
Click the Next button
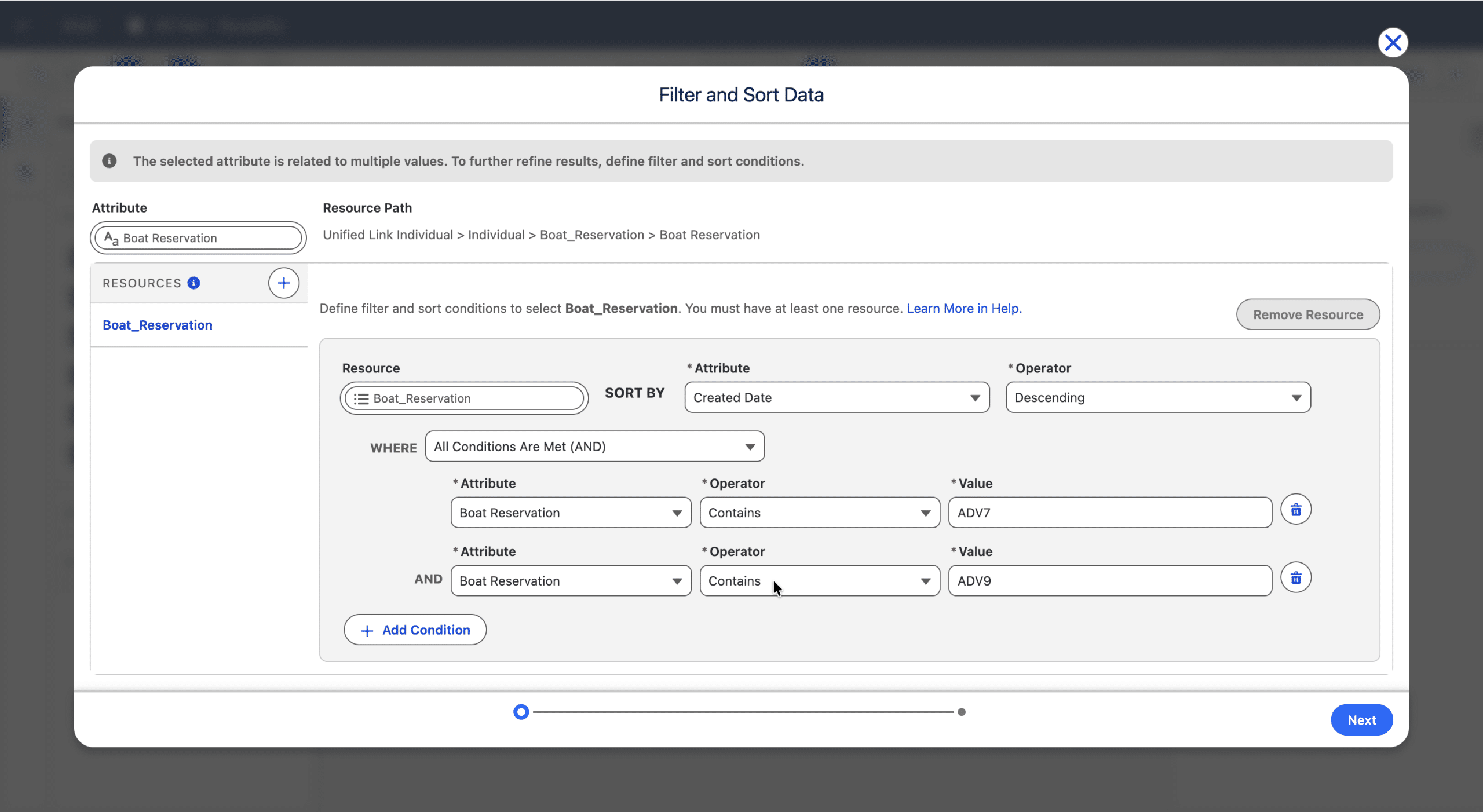tap(1361, 720)
